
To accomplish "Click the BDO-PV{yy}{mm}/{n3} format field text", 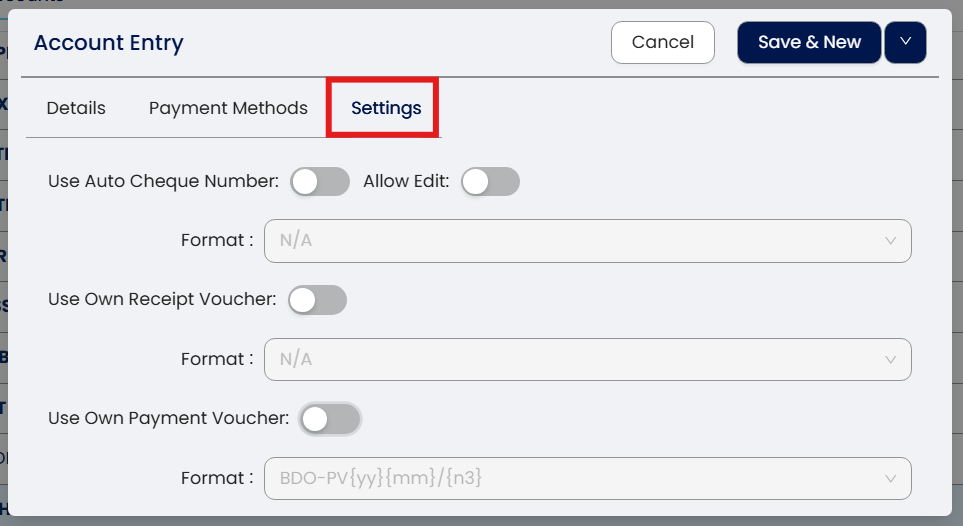I will (x=381, y=479).
